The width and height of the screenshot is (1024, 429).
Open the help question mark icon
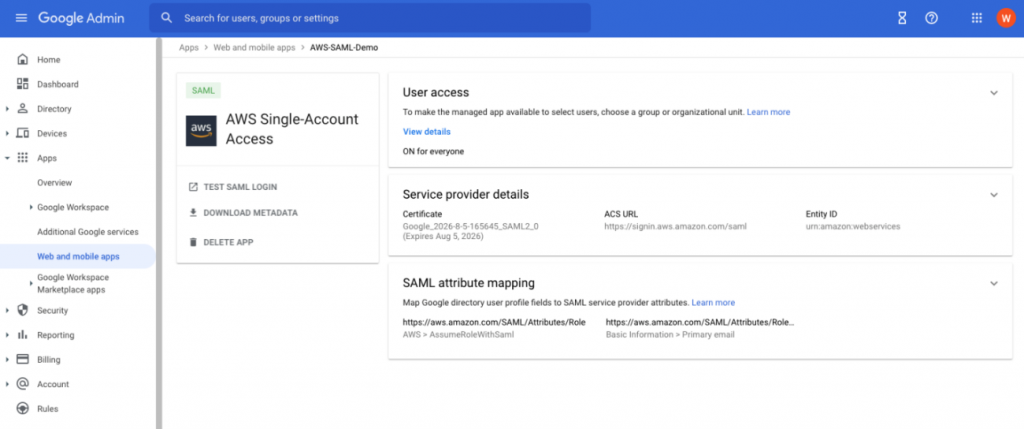931,18
